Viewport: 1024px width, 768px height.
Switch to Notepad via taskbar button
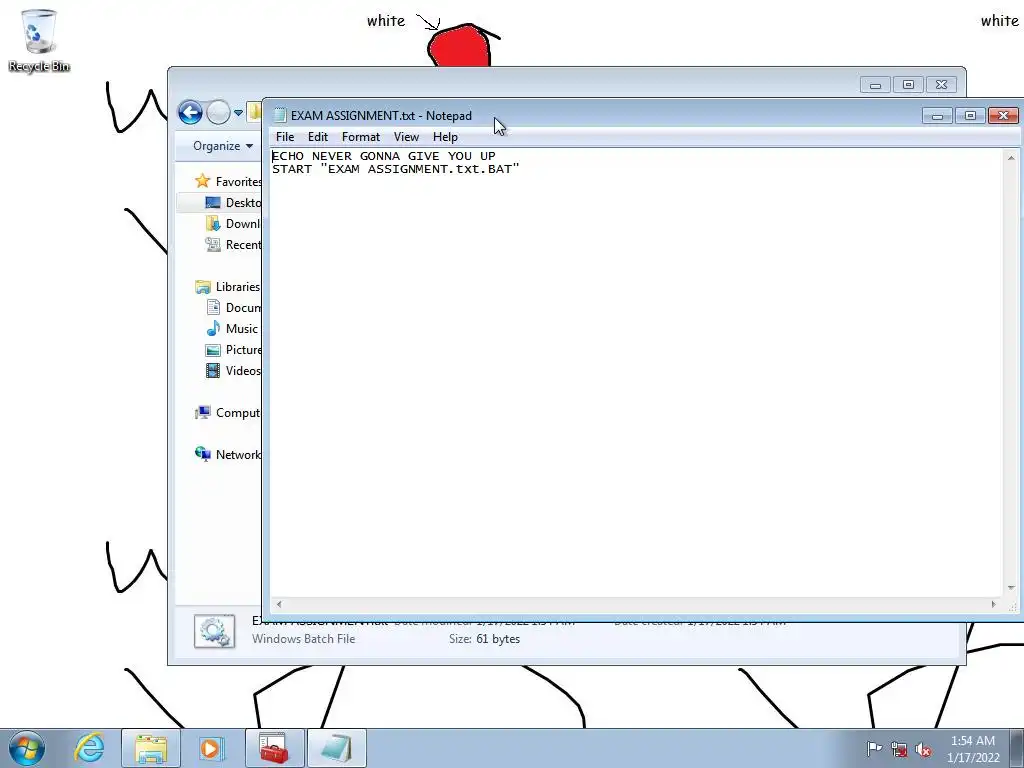(x=336, y=748)
